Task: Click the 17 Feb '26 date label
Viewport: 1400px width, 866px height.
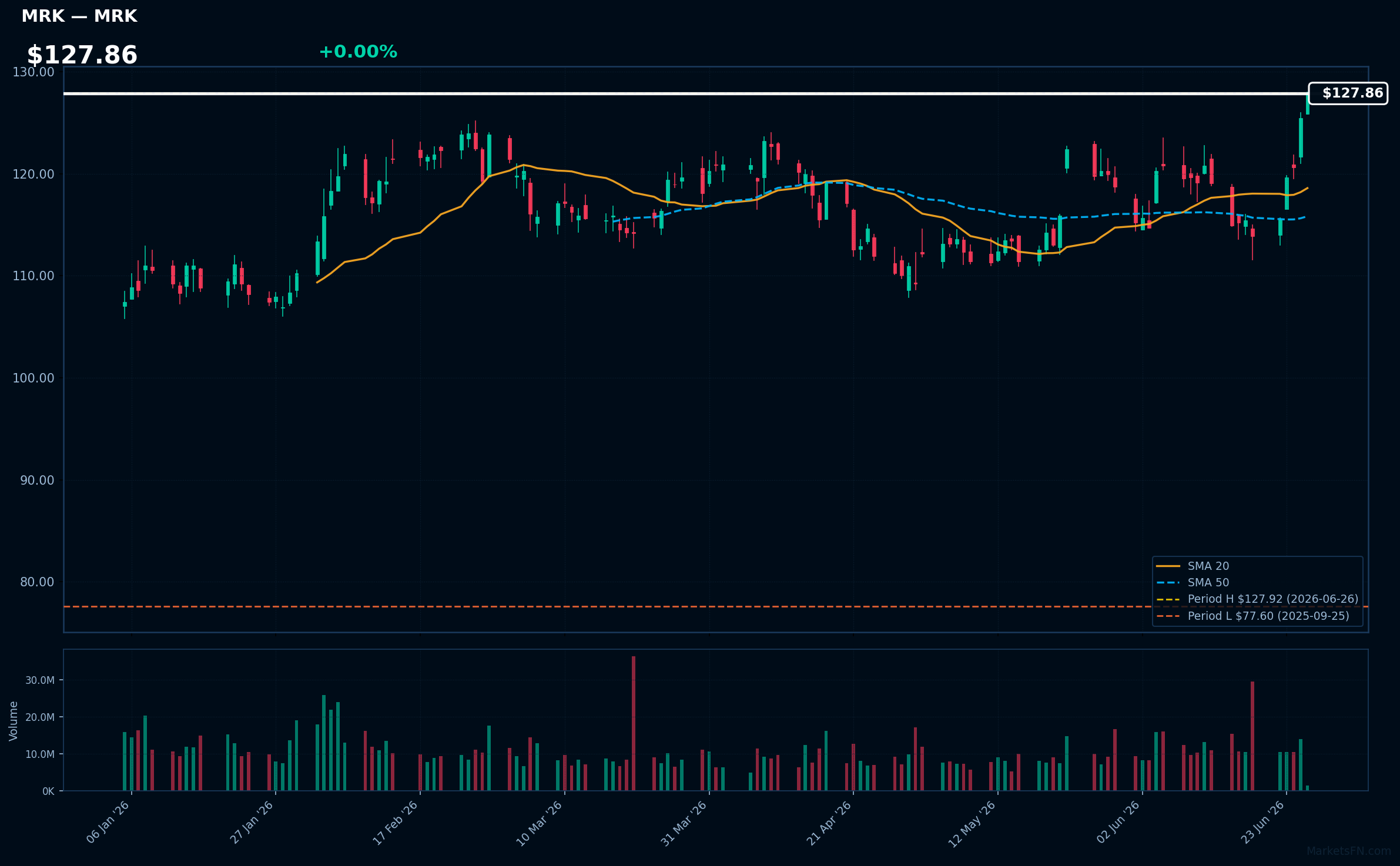Action: click(396, 823)
